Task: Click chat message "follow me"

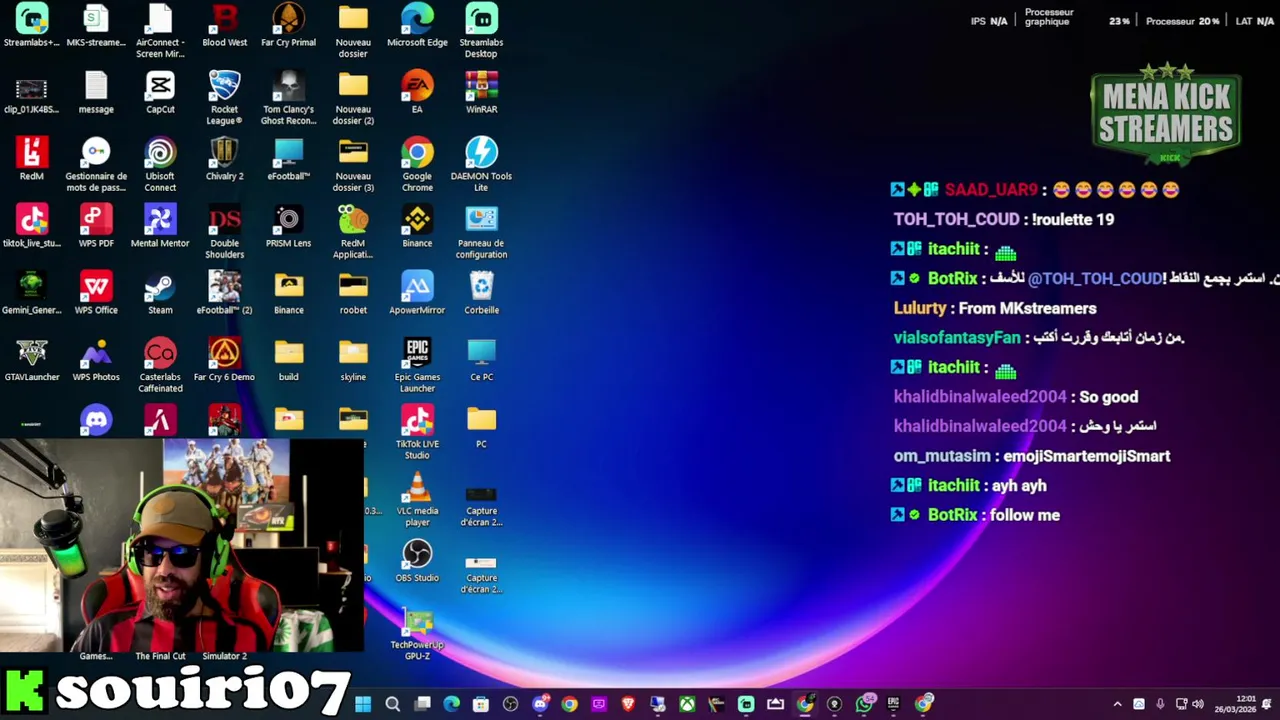Action: [x=1025, y=515]
